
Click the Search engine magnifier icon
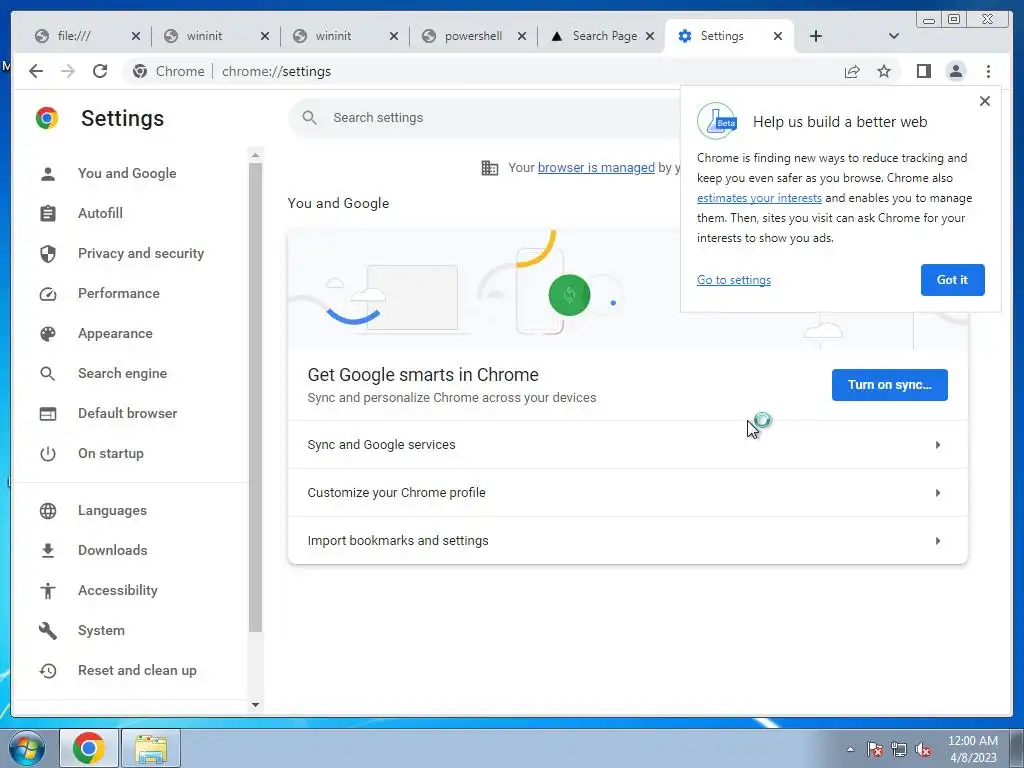tap(48, 374)
